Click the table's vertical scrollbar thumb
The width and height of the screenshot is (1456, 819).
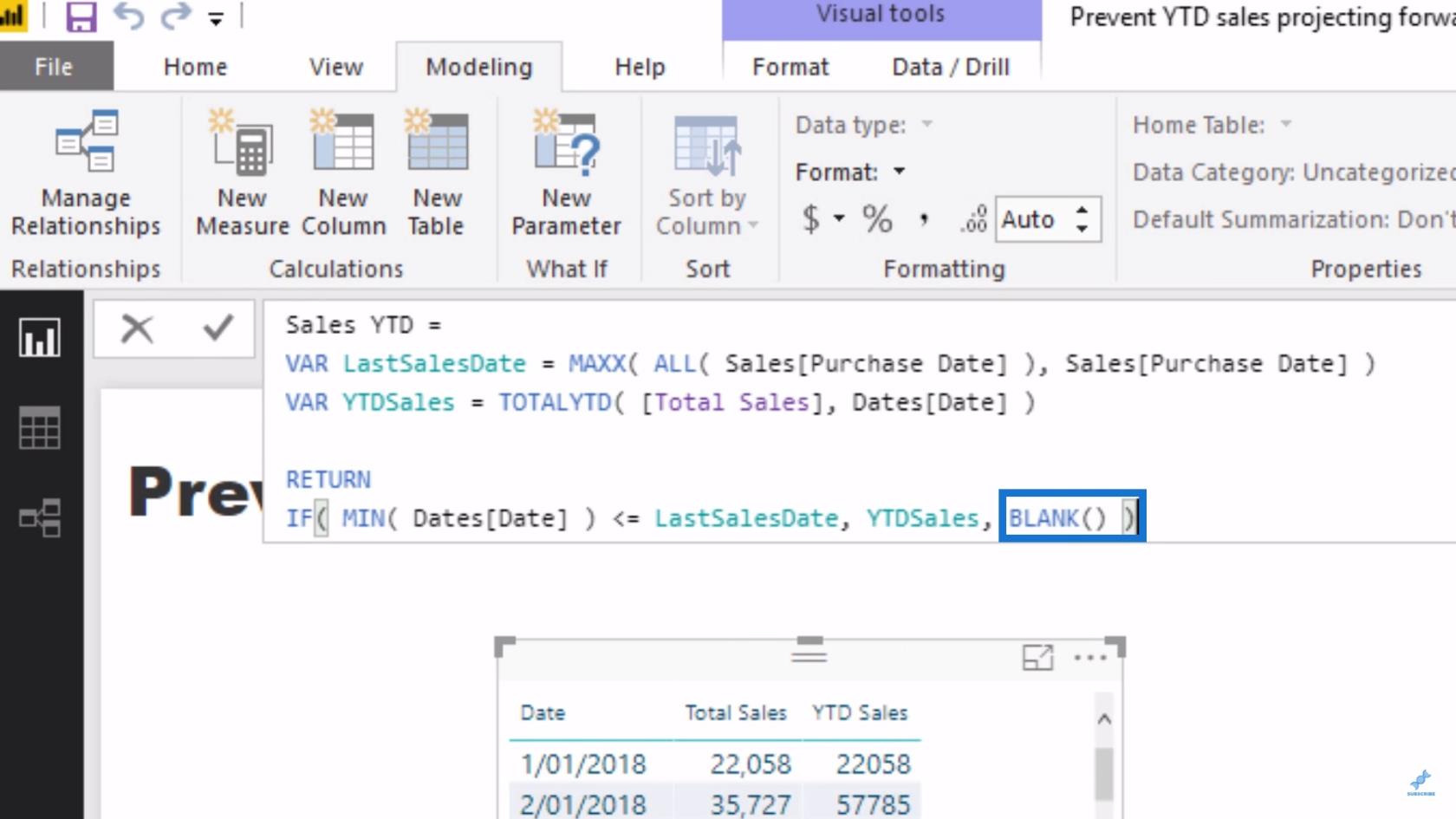(x=1103, y=774)
